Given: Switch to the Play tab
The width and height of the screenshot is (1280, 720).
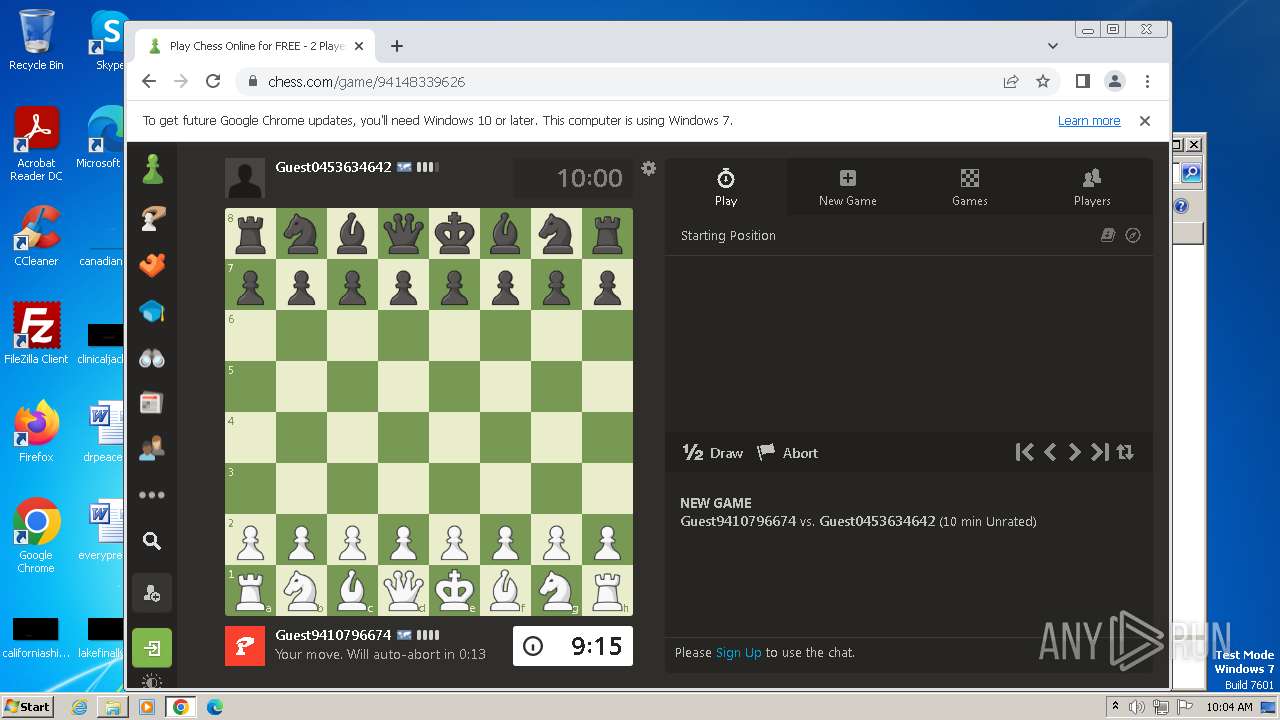Looking at the screenshot, I should coord(726,187).
